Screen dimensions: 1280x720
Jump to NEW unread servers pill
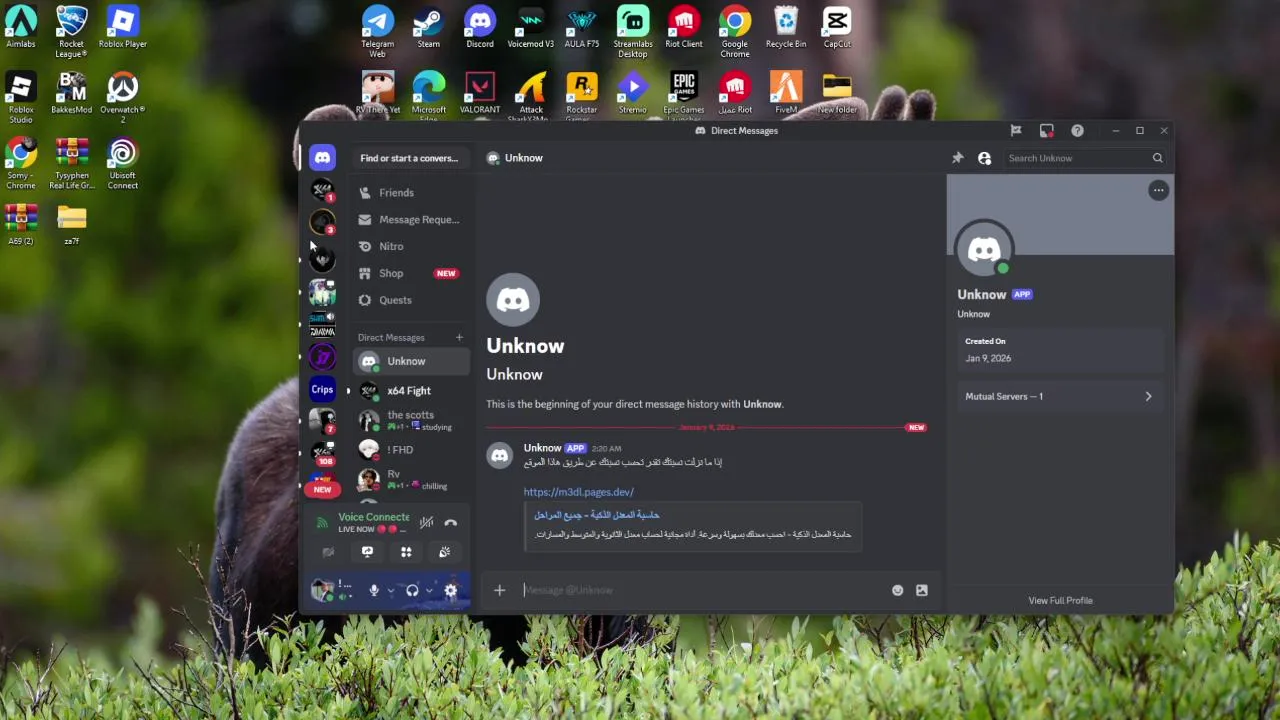pyautogui.click(x=322, y=490)
